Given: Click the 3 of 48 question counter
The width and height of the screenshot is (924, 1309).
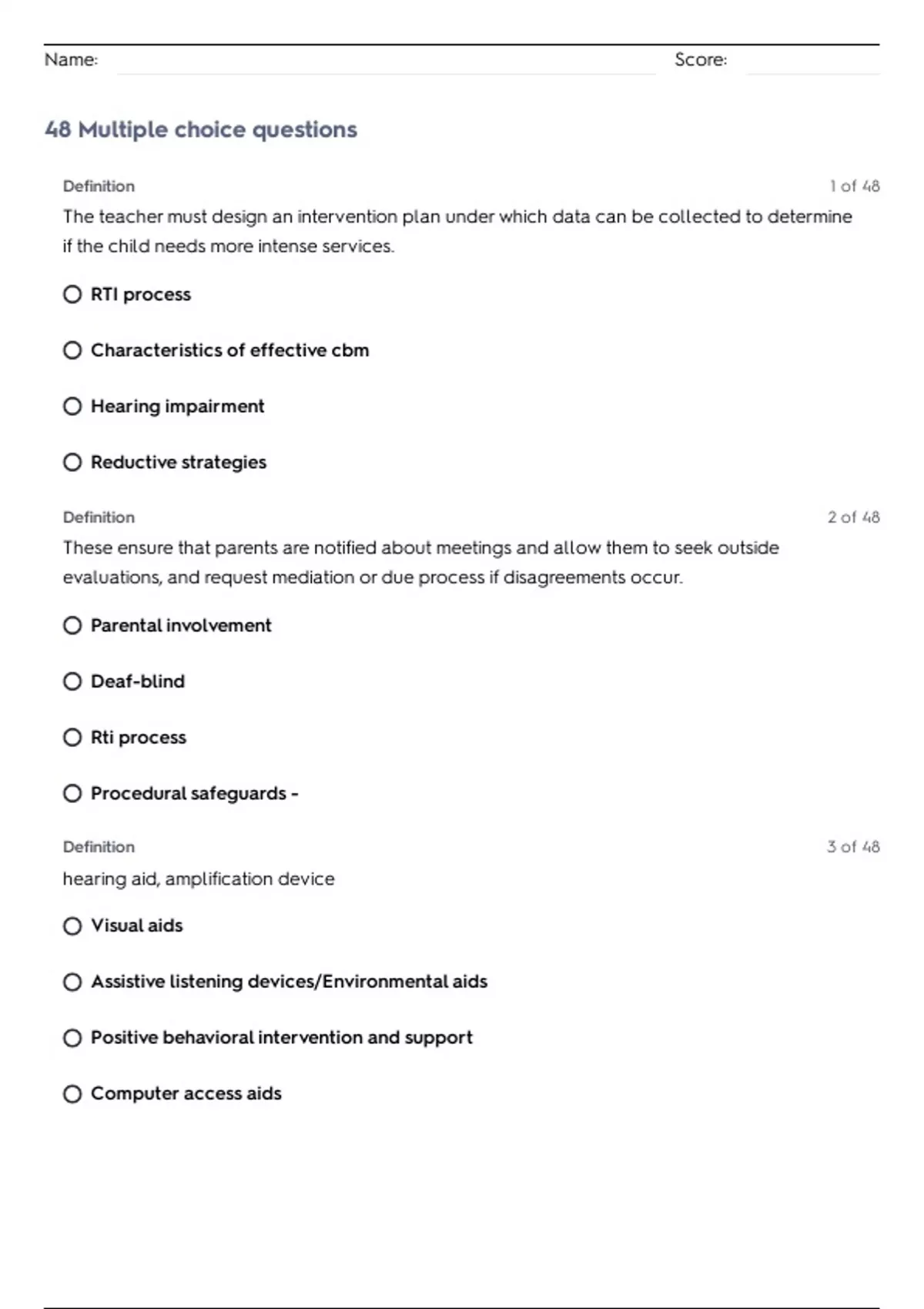Looking at the screenshot, I should (x=854, y=847).
